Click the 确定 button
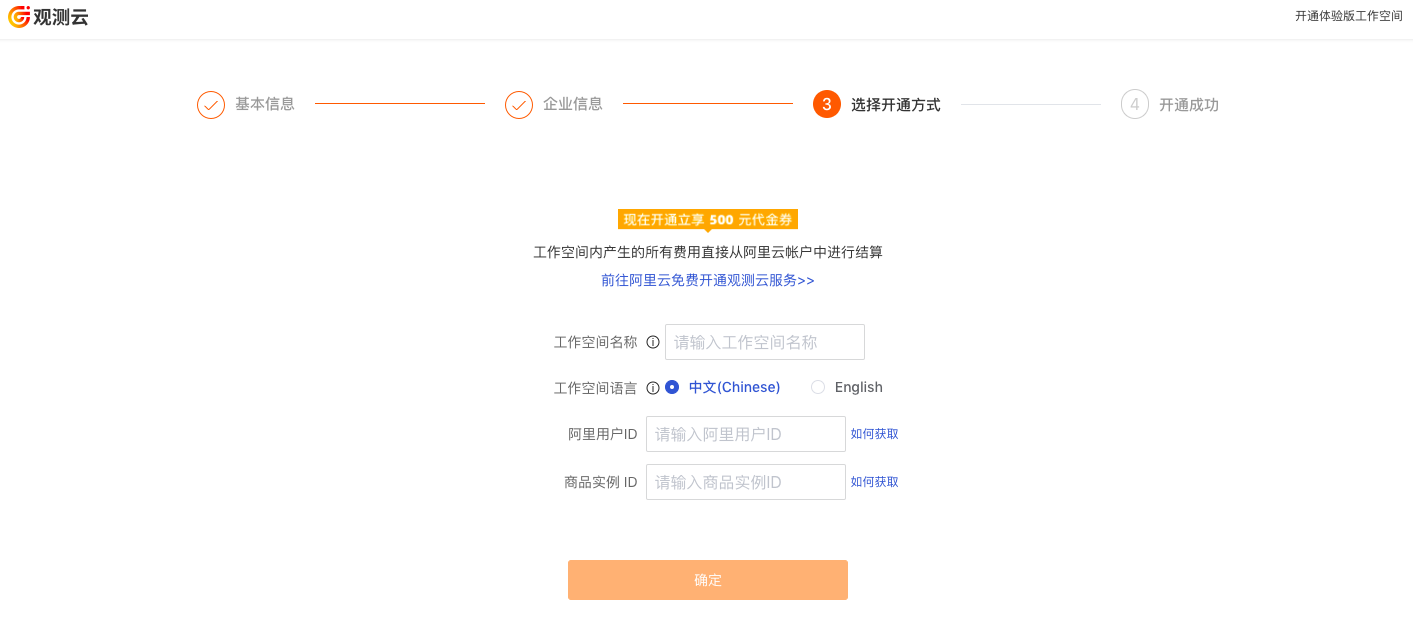 (708, 580)
